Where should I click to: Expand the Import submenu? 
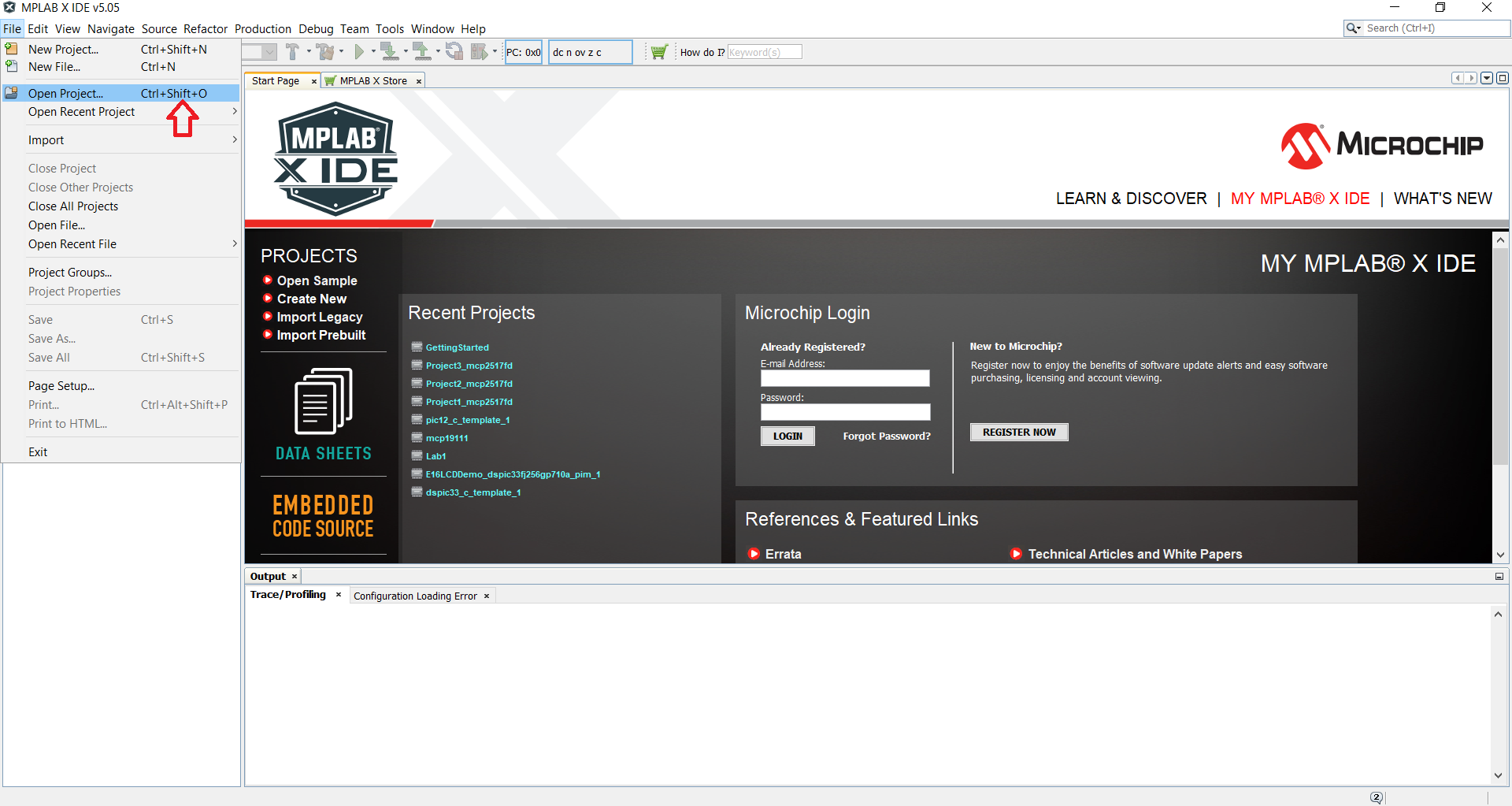pos(235,140)
